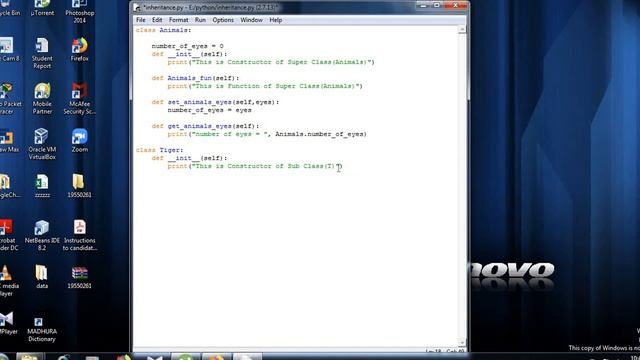Open the Window menu

pos(251,20)
